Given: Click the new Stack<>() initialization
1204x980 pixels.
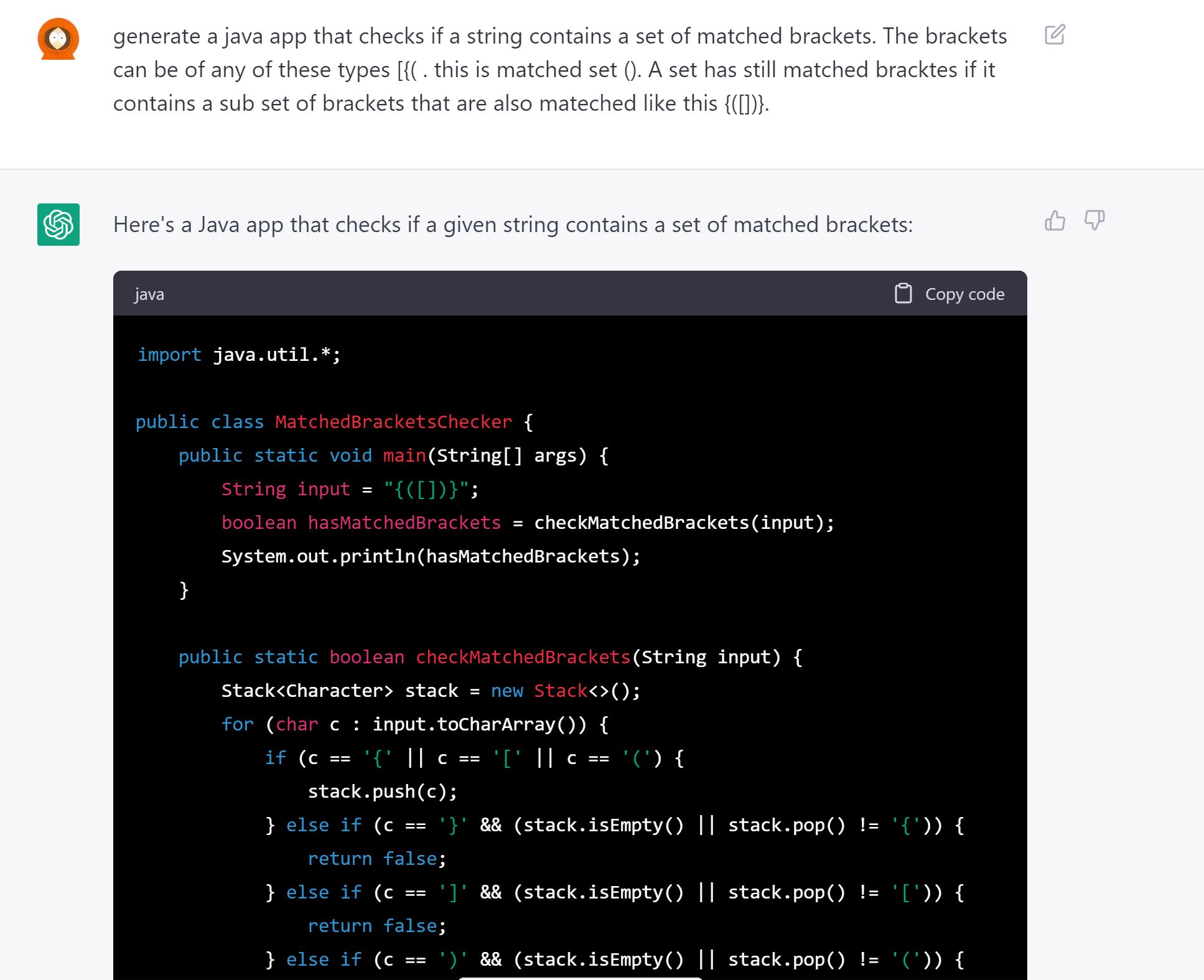Looking at the screenshot, I should [565, 691].
